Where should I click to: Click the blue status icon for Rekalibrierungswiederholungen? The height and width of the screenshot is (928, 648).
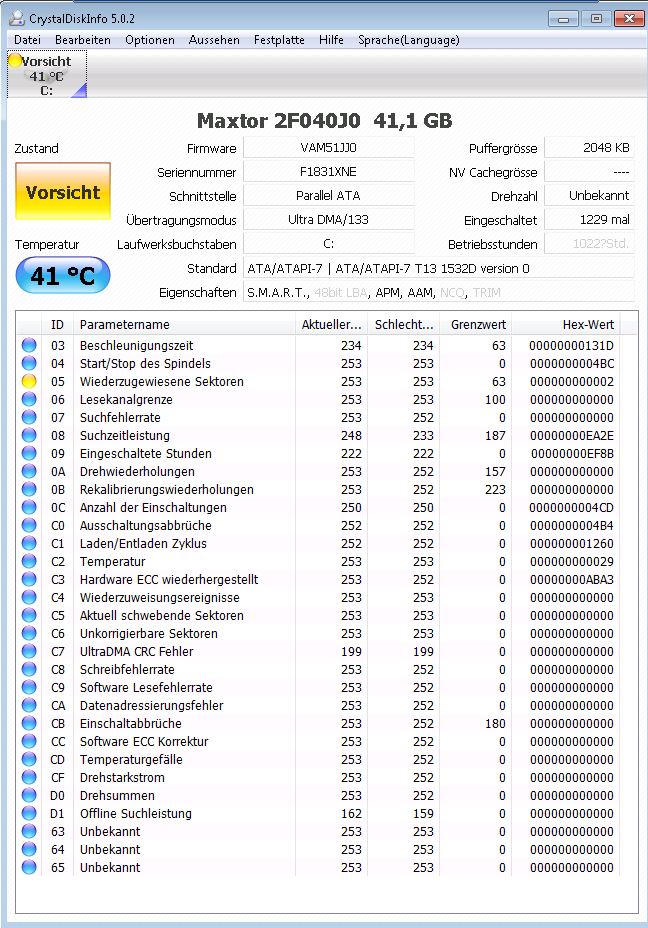(29, 489)
